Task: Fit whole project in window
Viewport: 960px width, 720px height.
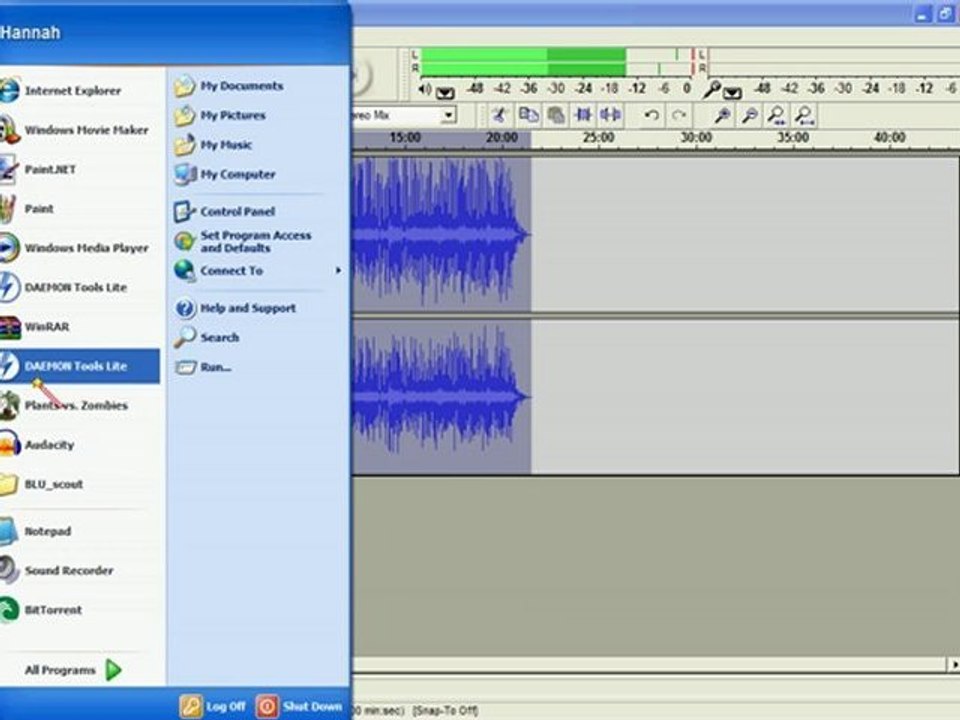Action: click(804, 115)
